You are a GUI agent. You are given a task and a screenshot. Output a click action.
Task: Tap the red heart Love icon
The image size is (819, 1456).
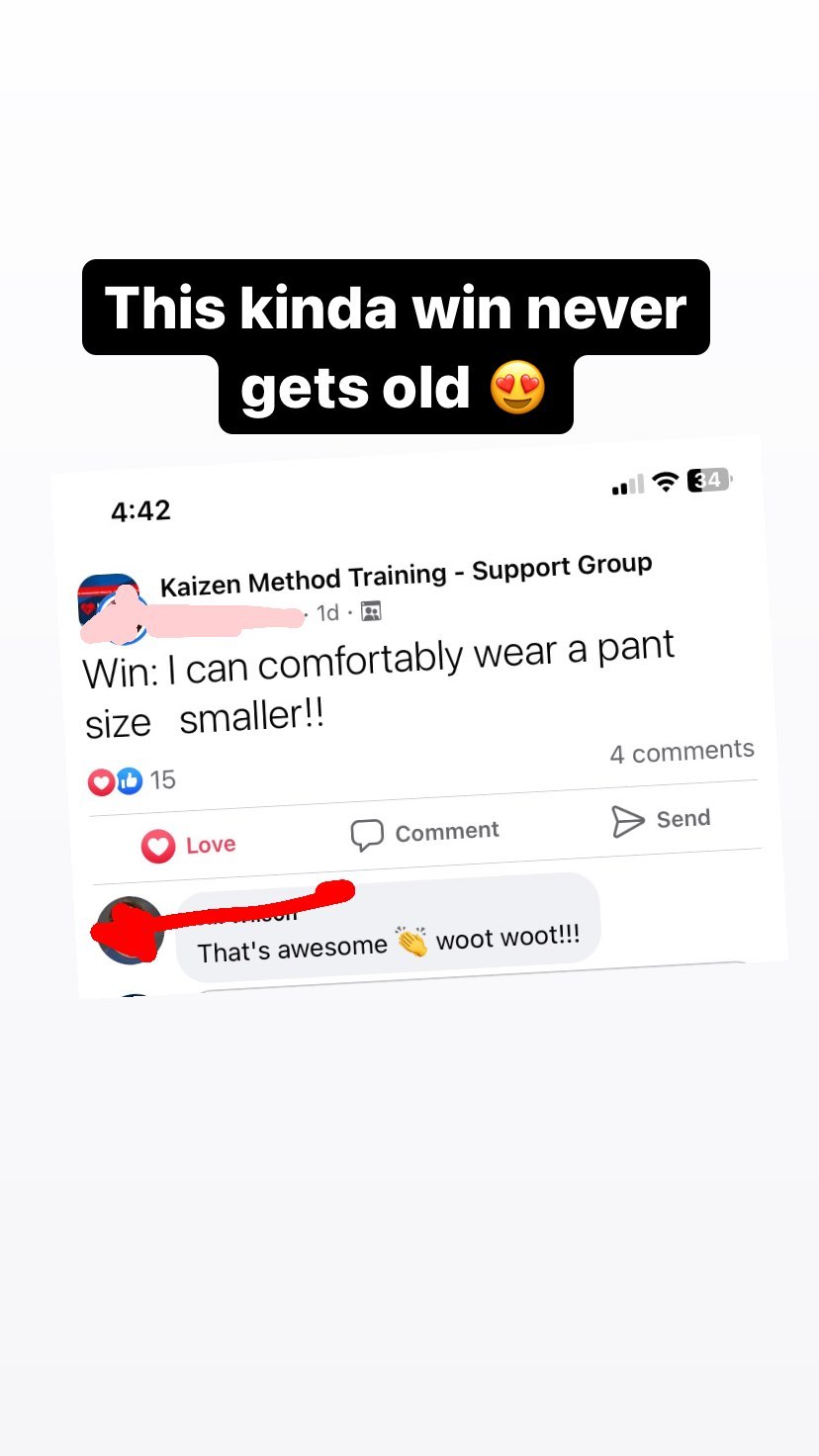click(158, 847)
